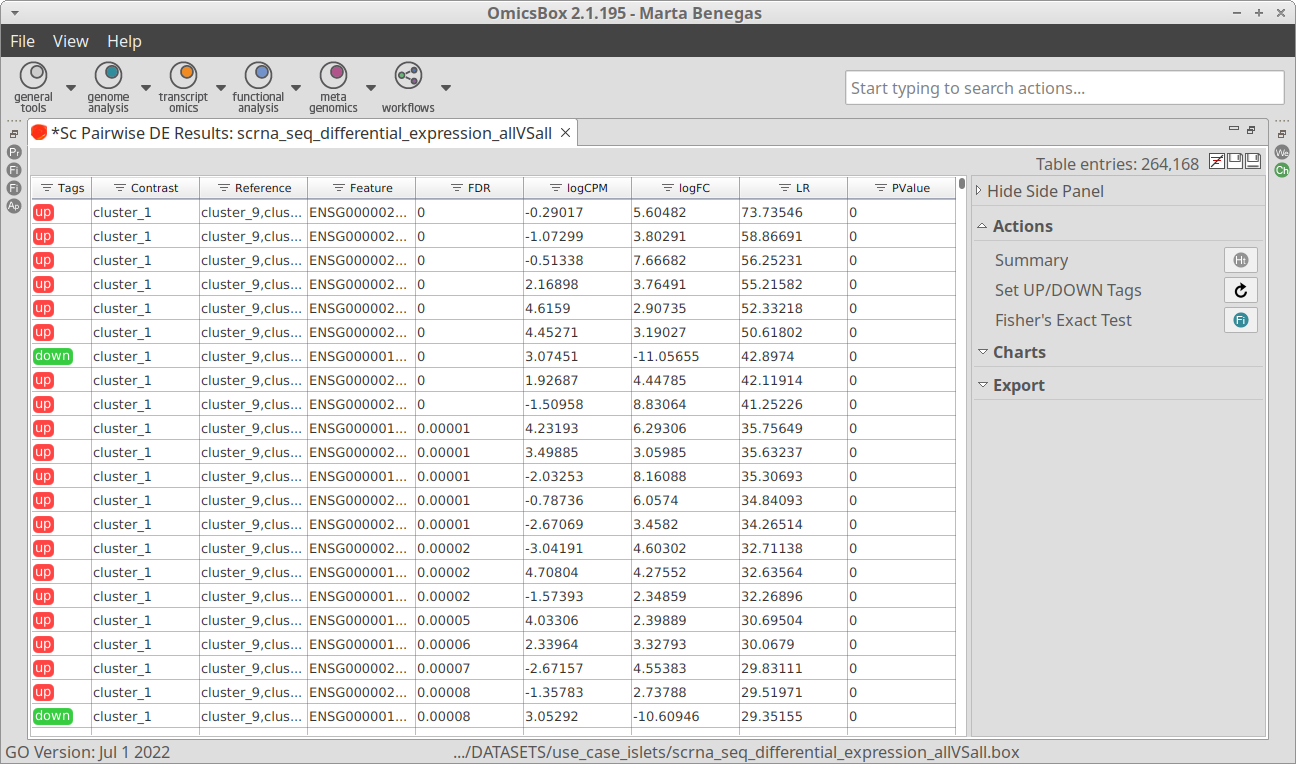Image resolution: width=1296 pixels, height=764 pixels.
Task: Open dropdown arrow next to workflows
Action: 446,87
